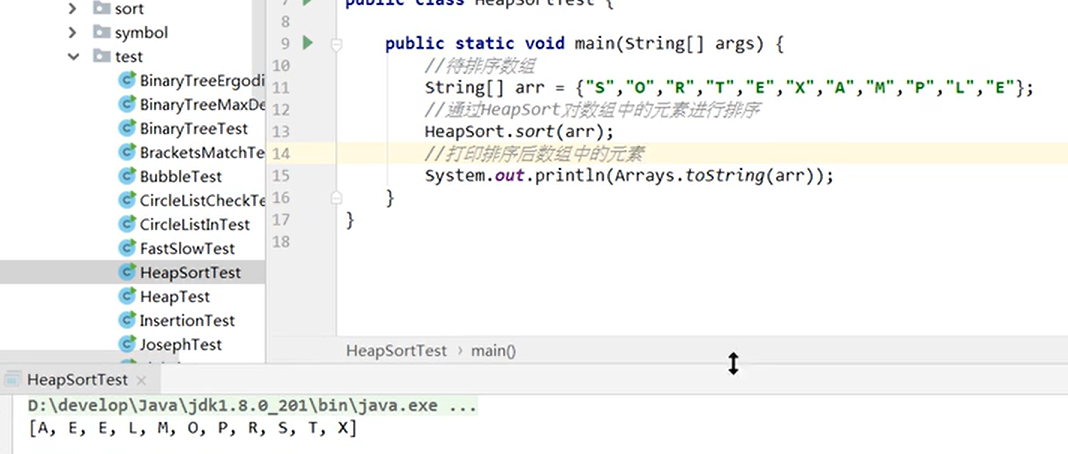This screenshot has width=1068, height=454.
Task: Click the FastSlowTest class icon
Action: point(127,248)
